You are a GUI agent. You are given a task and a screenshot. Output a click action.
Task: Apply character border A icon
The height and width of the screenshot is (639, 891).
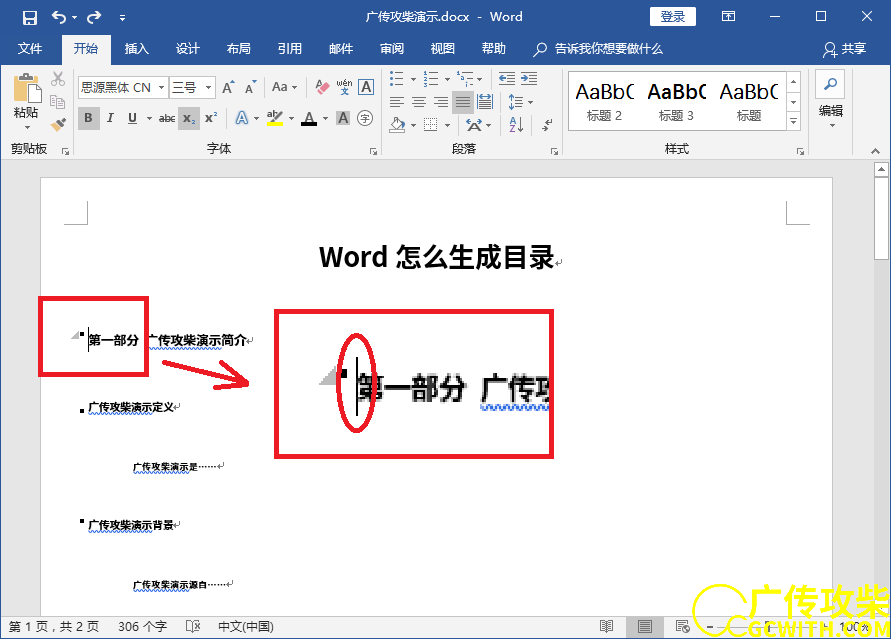click(367, 87)
